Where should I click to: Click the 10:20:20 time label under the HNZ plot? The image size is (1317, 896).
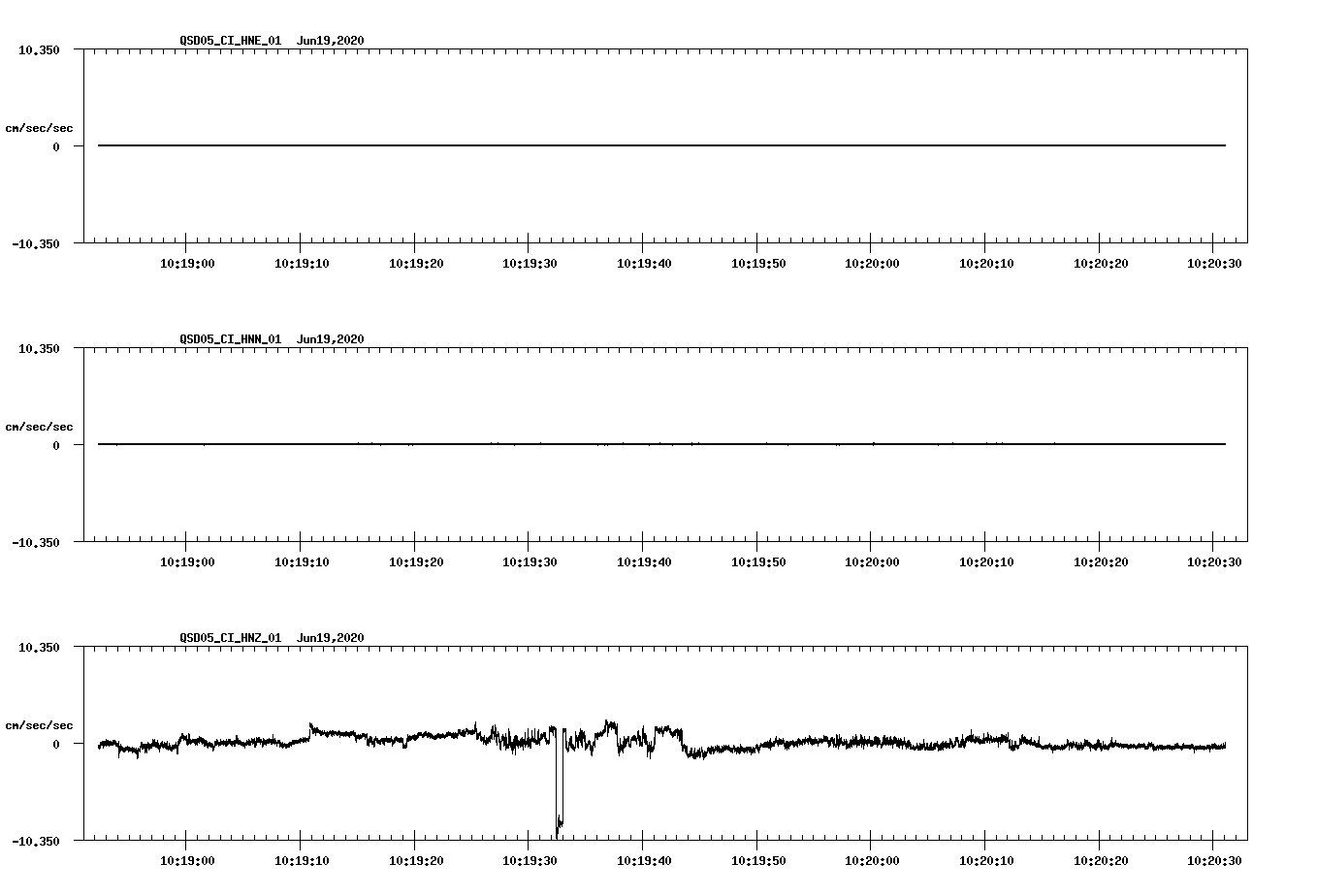1100,861
